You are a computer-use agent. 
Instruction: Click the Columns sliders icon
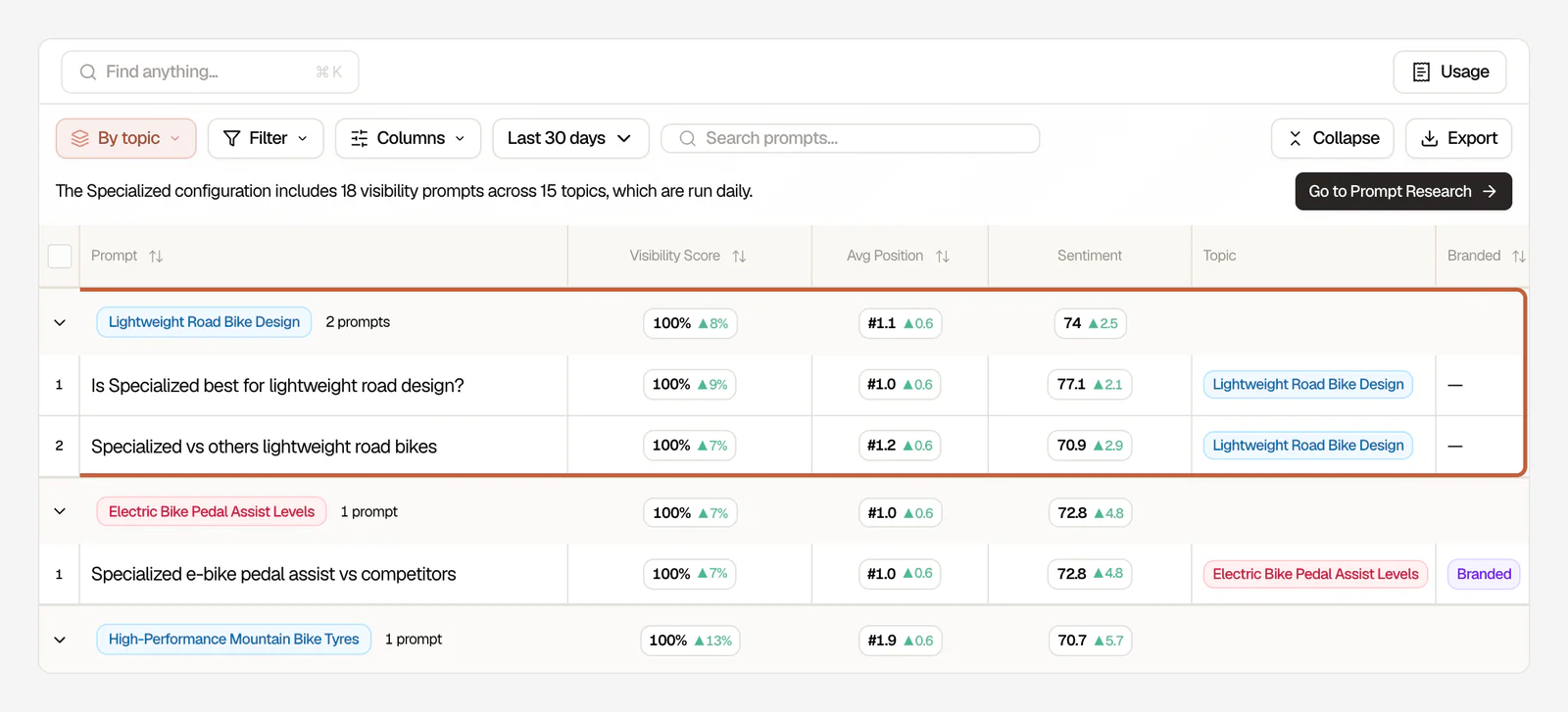[360, 138]
